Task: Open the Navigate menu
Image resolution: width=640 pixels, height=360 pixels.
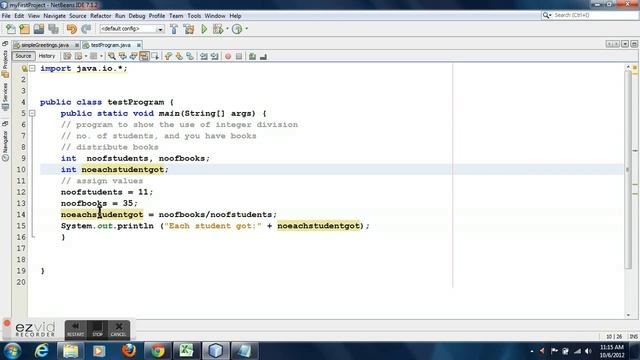Action: click(54, 16)
